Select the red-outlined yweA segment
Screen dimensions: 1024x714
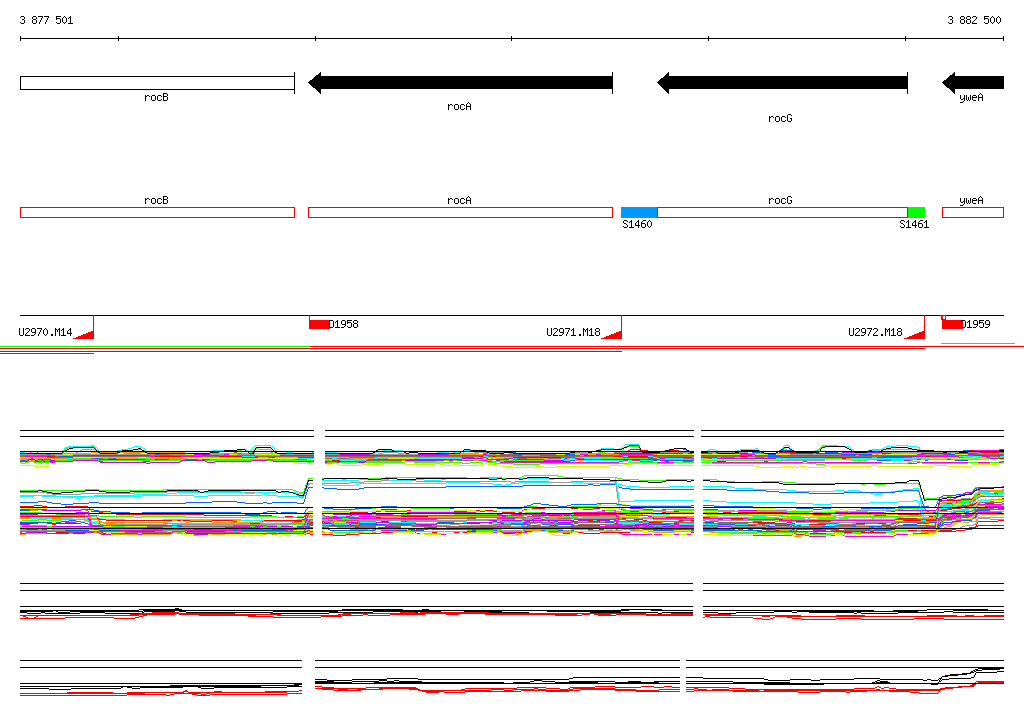click(x=973, y=212)
